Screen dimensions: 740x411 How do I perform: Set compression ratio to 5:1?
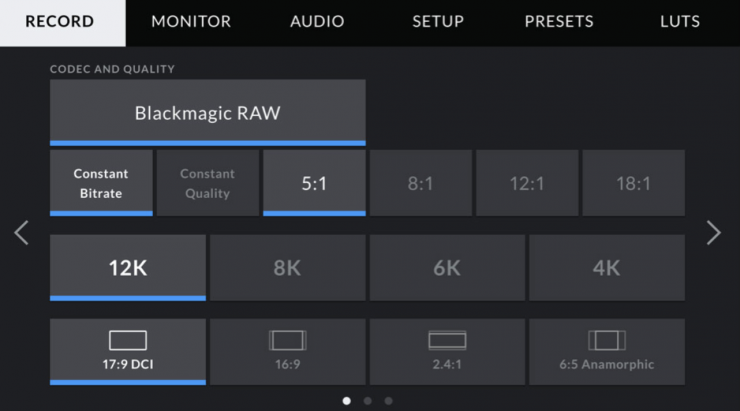[314, 183]
